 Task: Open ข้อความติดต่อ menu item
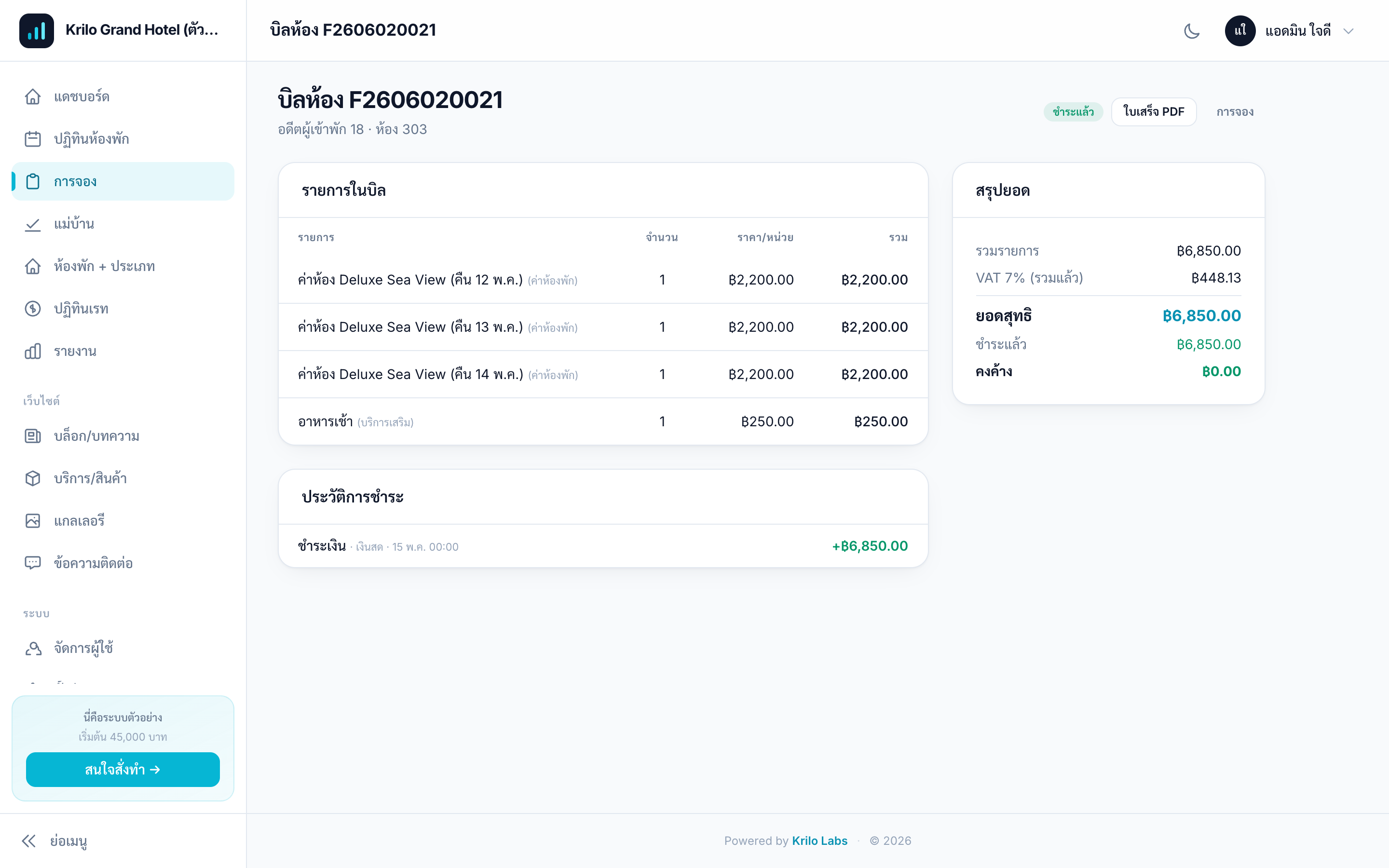click(123, 563)
